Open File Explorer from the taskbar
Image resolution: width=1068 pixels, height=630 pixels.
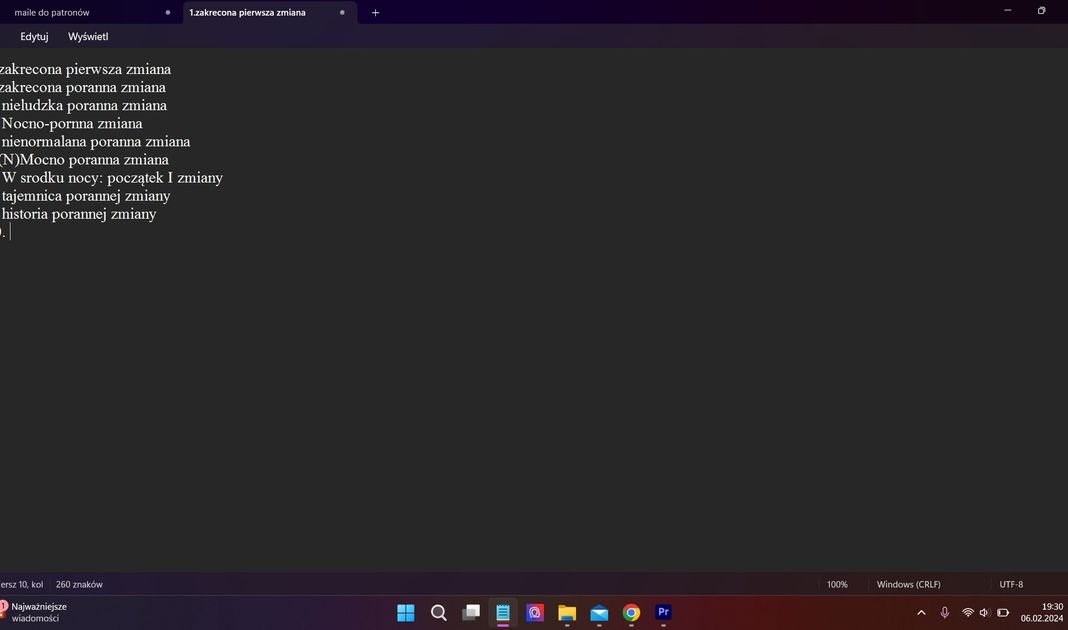[x=567, y=613]
